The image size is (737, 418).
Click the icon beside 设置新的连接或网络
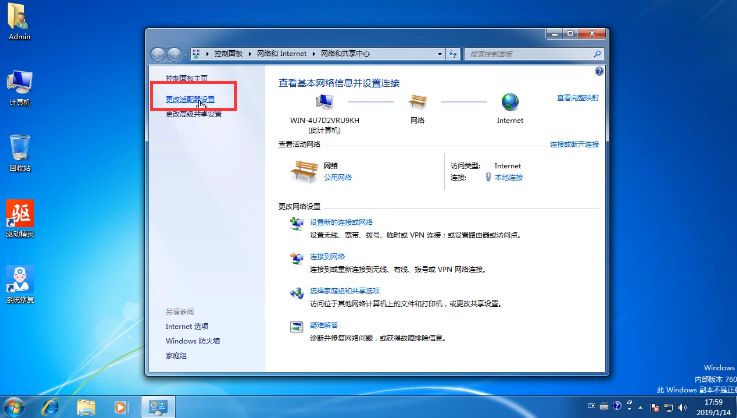click(297, 224)
